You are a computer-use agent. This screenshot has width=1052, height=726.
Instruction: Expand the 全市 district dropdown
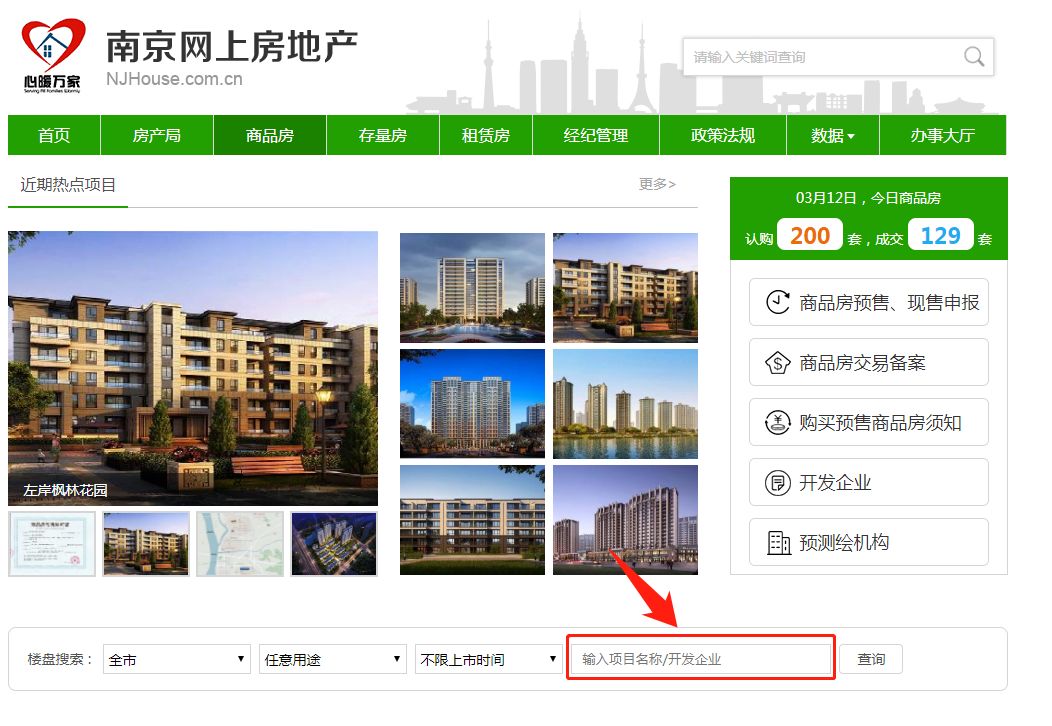176,660
